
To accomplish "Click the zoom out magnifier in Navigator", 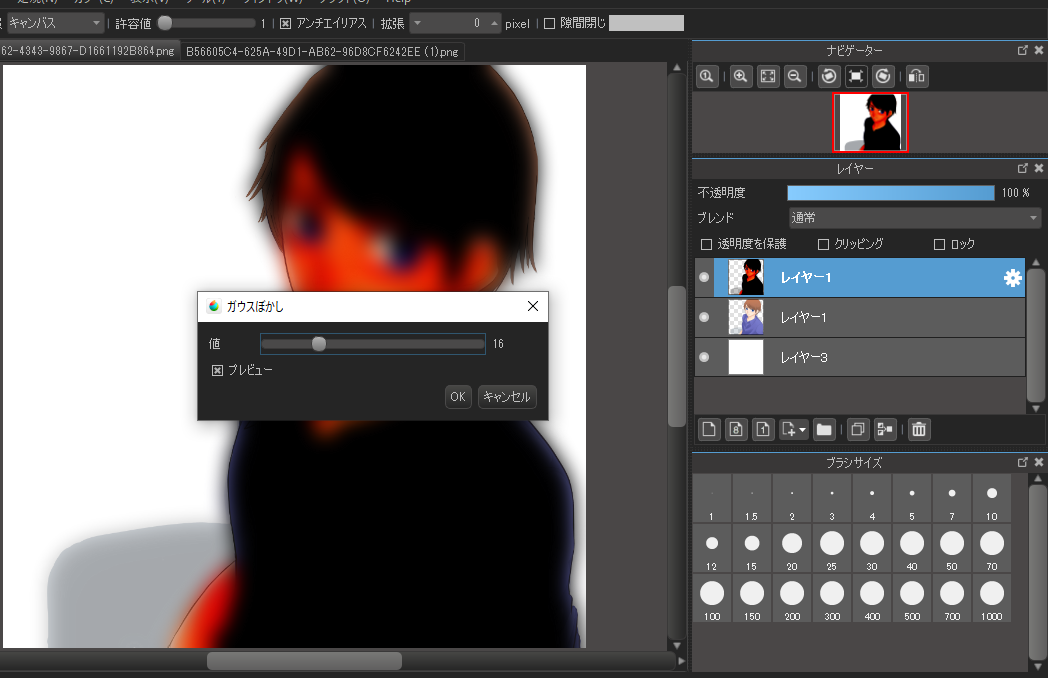I will pos(795,76).
